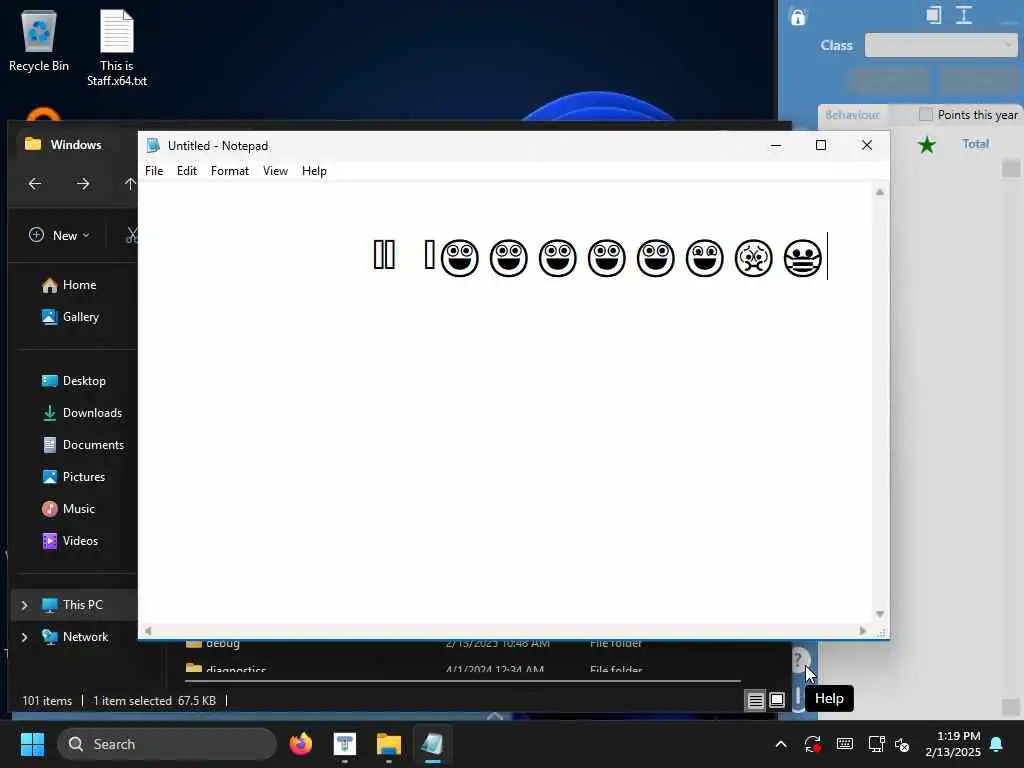Open Notepad's Help menu
The height and width of the screenshot is (768, 1024).
[314, 170]
